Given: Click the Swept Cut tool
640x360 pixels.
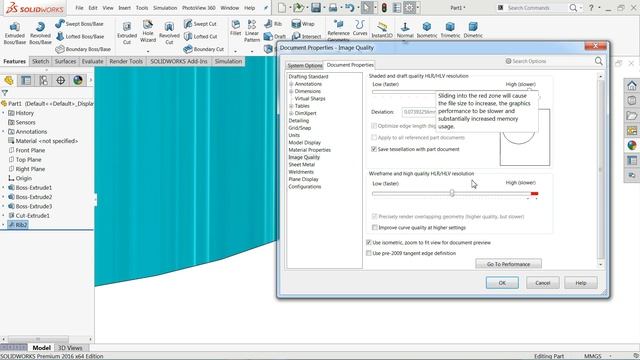Looking at the screenshot, I should point(200,24).
